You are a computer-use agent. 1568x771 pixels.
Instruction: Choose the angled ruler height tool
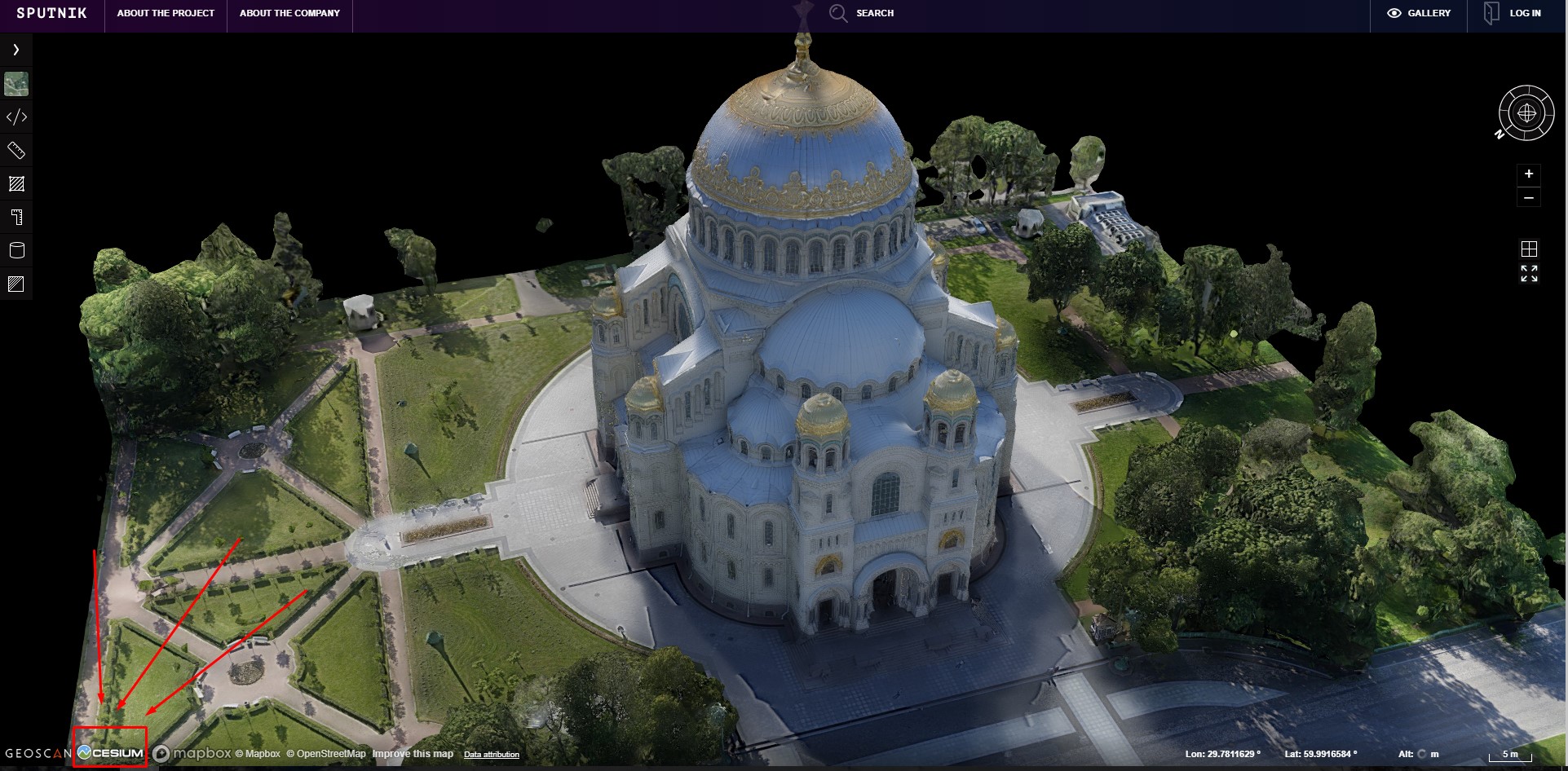16,218
